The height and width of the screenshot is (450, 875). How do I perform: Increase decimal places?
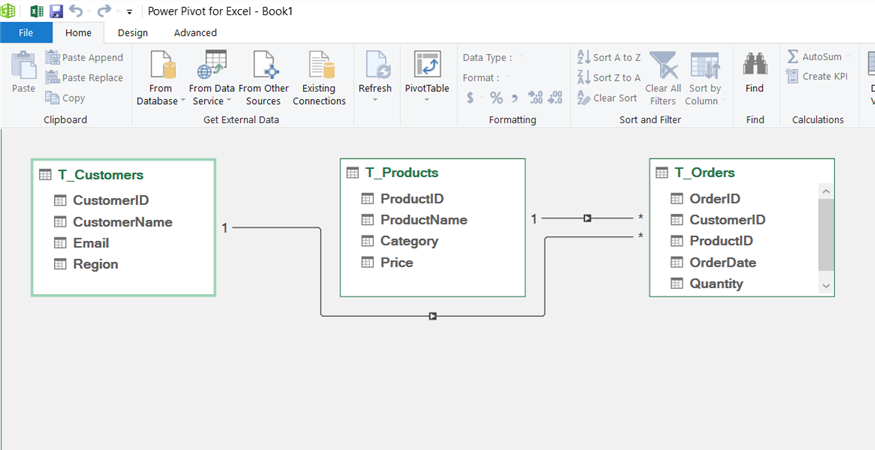(535, 98)
